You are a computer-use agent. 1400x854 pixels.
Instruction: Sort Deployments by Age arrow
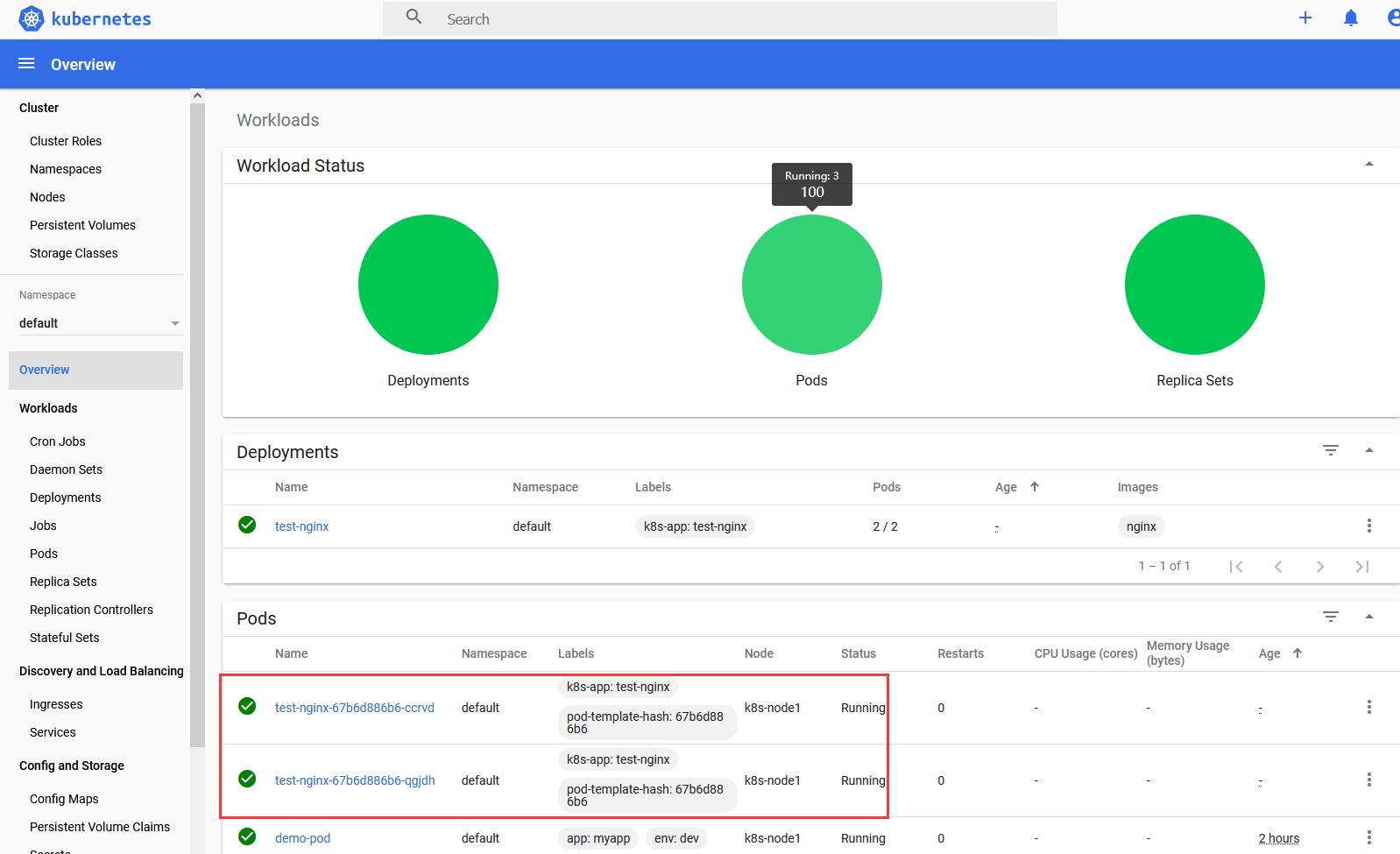click(x=1035, y=486)
